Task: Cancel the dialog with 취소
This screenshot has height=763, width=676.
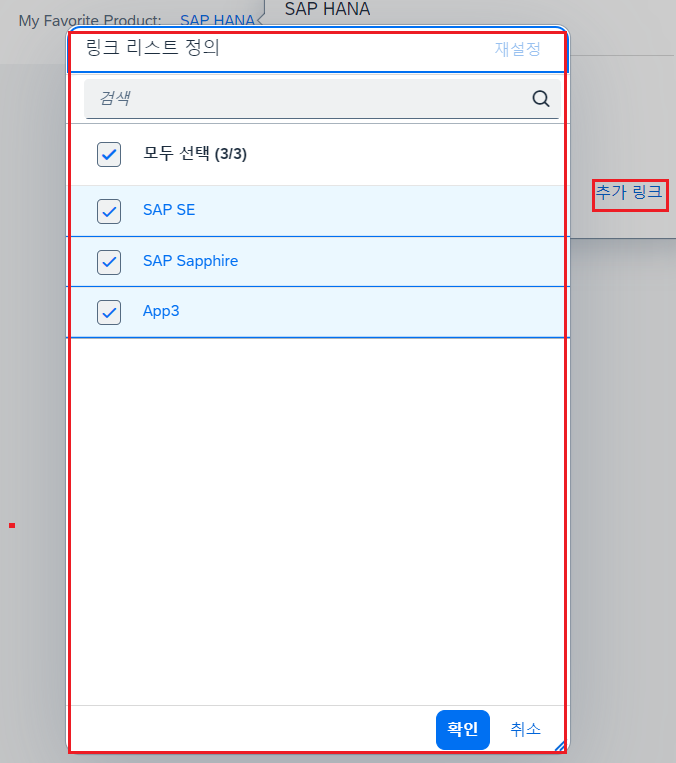Action: (525, 729)
